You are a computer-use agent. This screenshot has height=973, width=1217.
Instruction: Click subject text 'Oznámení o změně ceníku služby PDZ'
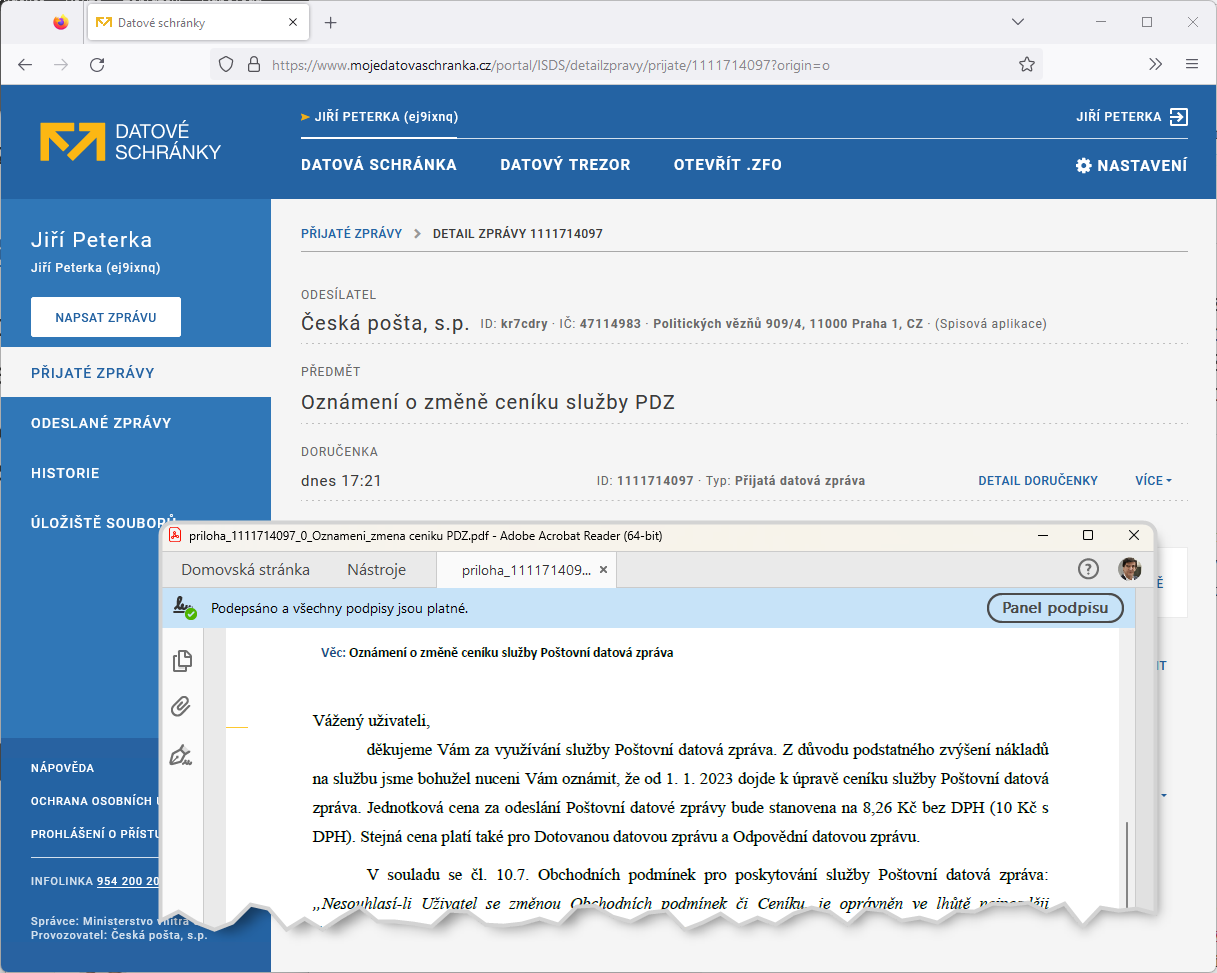point(488,402)
